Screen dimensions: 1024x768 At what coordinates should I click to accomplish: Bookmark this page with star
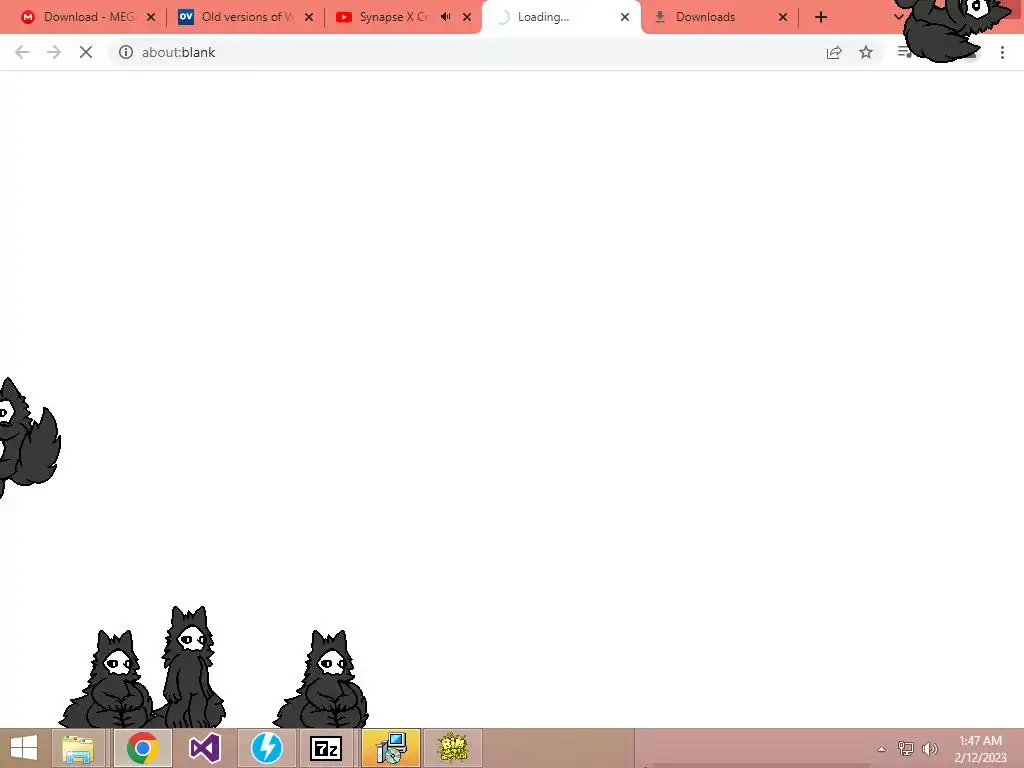coord(866,52)
